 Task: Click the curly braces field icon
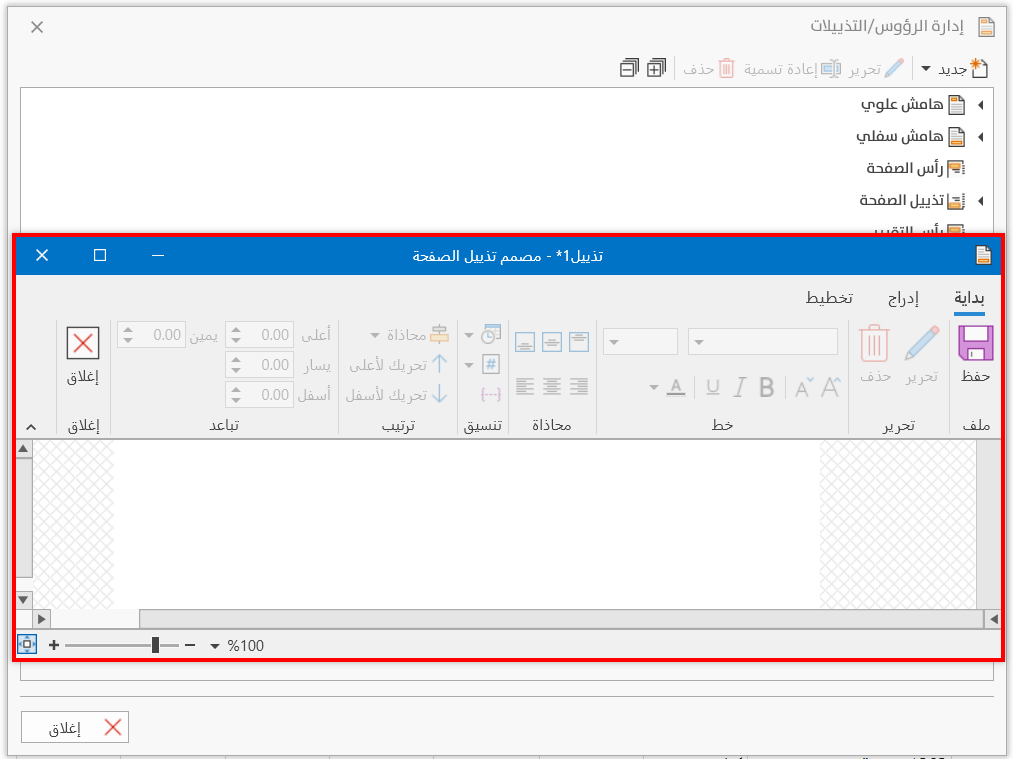click(x=491, y=394)
